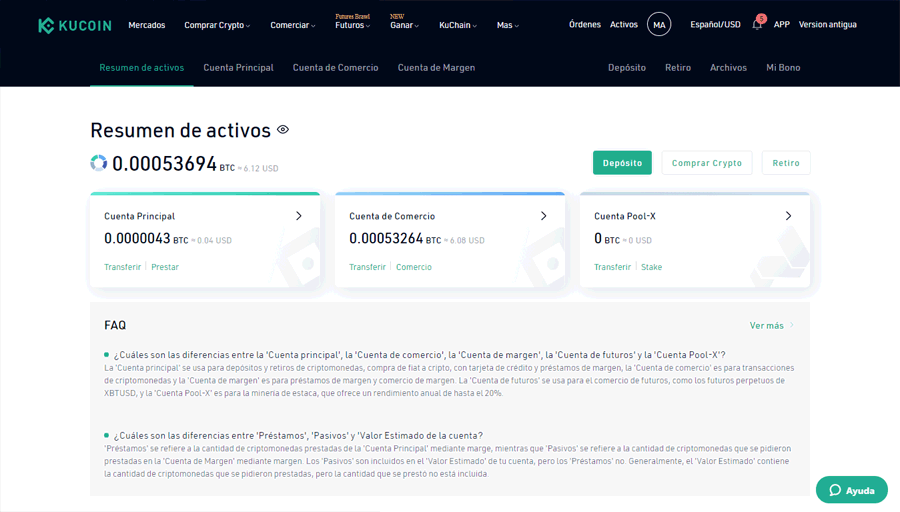Open Retiro in the sub navigation
The height and width of the screenshot is (512, 900).
pyautogui.click(x=678, y=68)
